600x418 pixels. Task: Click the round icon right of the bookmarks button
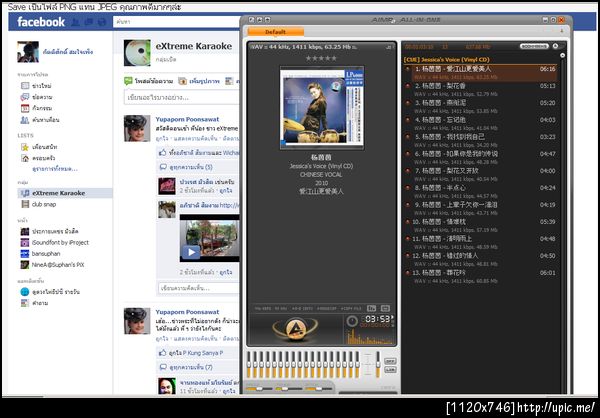555,46
